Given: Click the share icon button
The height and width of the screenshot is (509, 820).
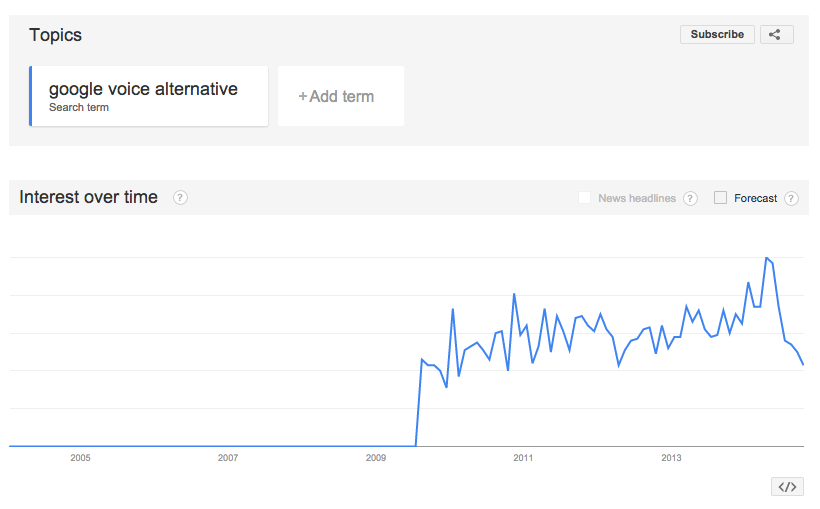Looking at the screenshot, I should point(777,35).
